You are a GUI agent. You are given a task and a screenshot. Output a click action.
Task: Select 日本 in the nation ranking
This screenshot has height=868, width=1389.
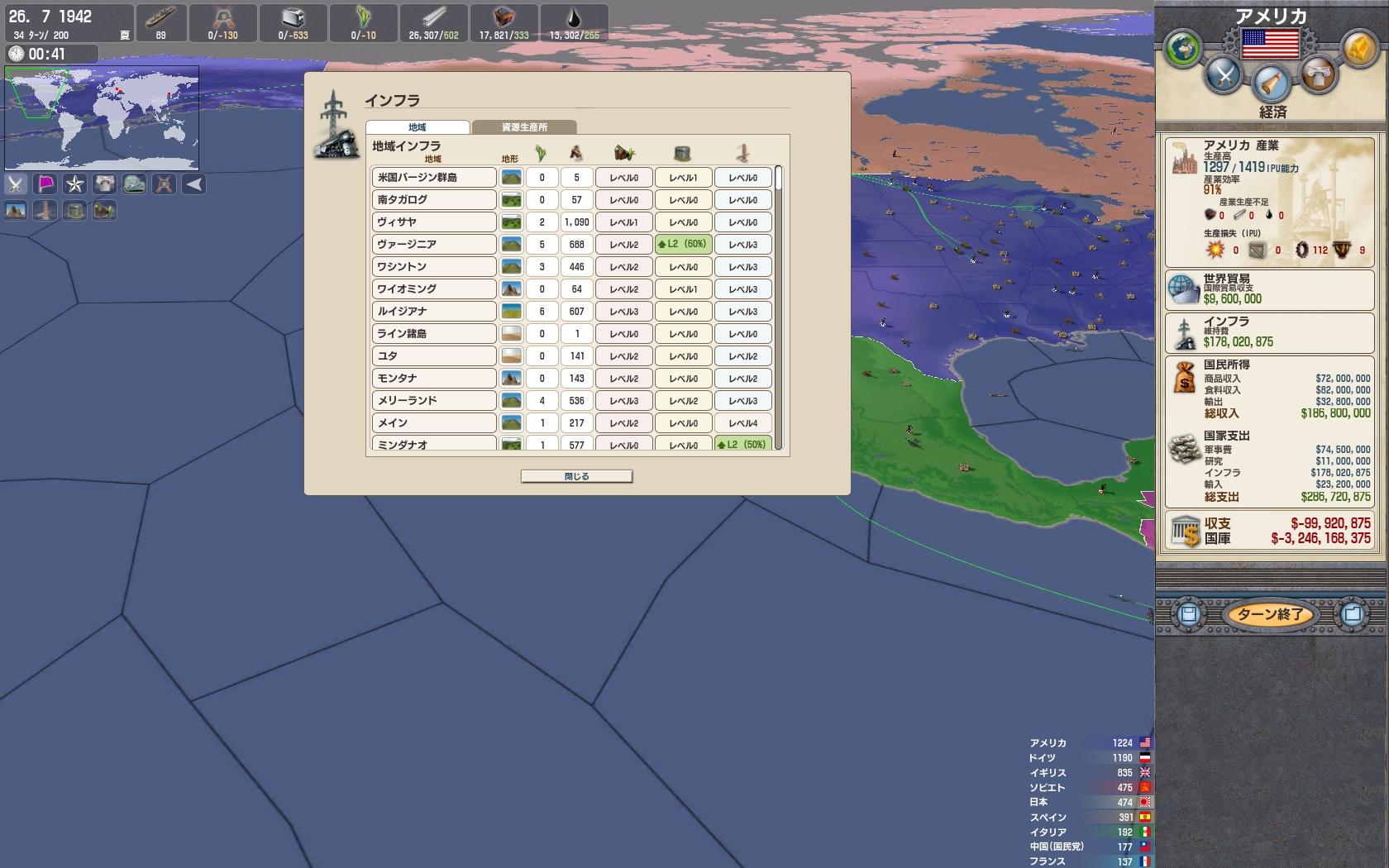(x=1090, y=802)
